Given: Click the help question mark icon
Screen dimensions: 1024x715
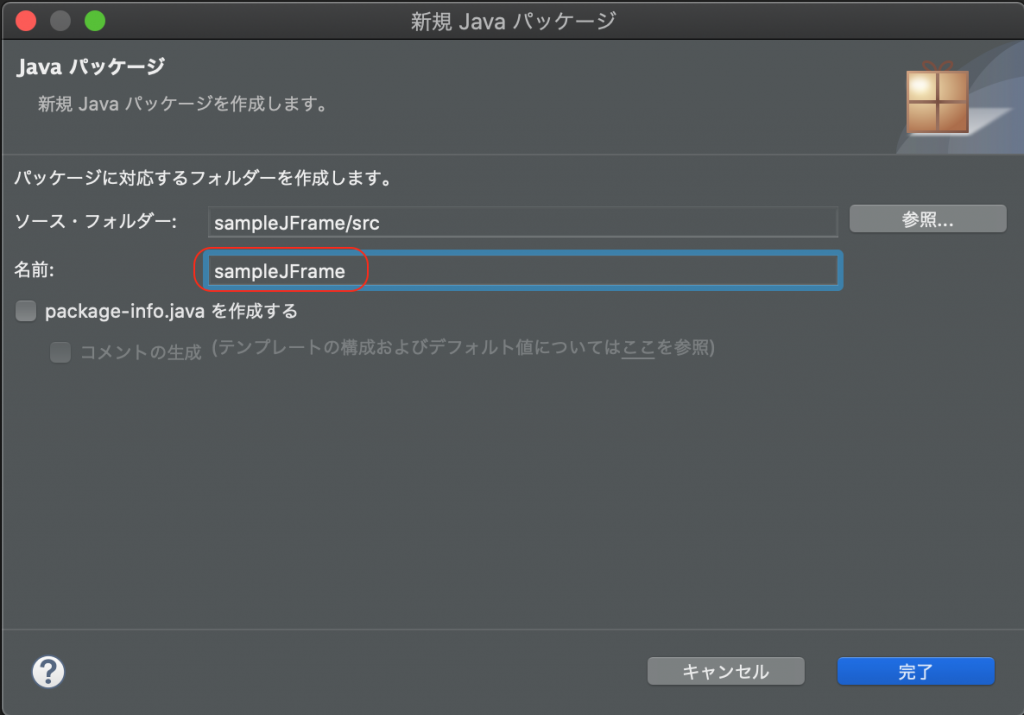Looking at the screenshot, I should [48, 671].
